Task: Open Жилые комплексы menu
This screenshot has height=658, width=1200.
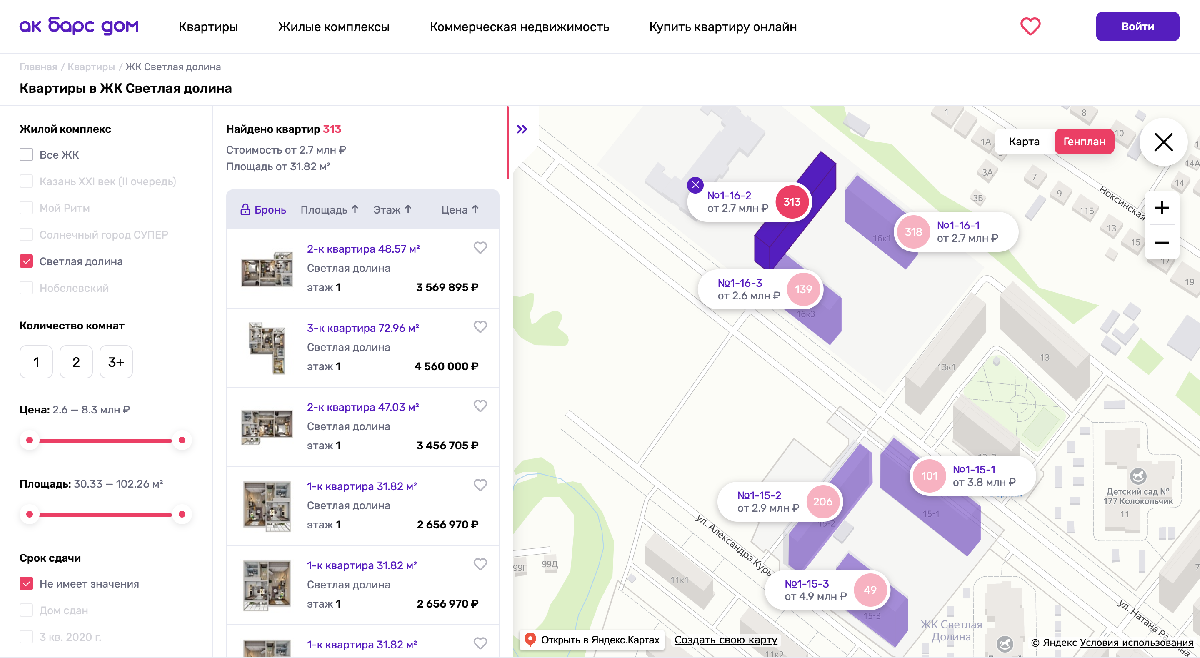Action: pos(334,27)
